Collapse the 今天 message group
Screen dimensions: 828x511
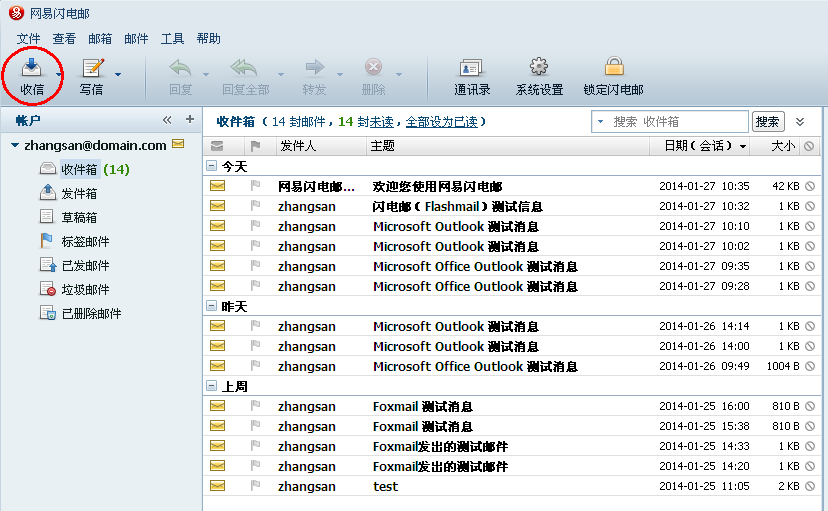pos(211,166)
